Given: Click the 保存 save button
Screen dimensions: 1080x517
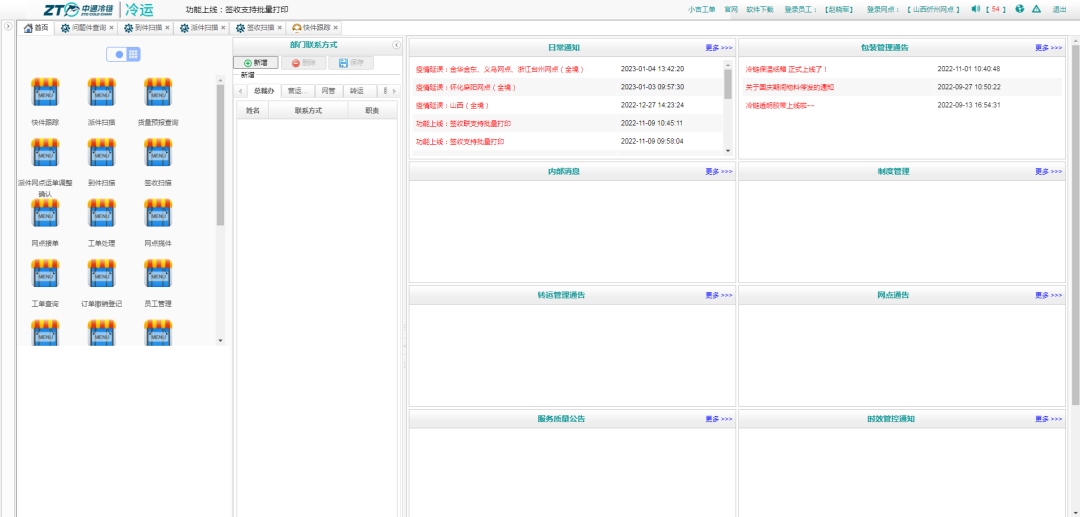Looking at the screenshot, I should click(351, 63).
